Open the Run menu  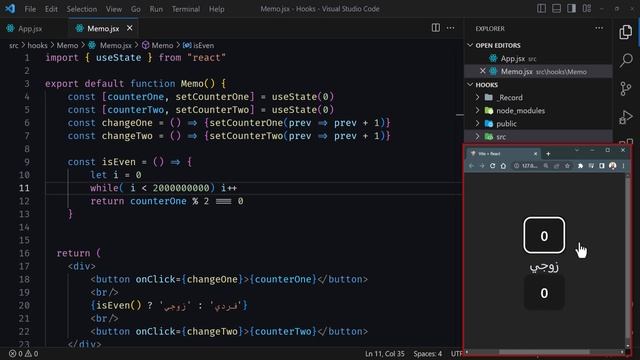[156, 9]
